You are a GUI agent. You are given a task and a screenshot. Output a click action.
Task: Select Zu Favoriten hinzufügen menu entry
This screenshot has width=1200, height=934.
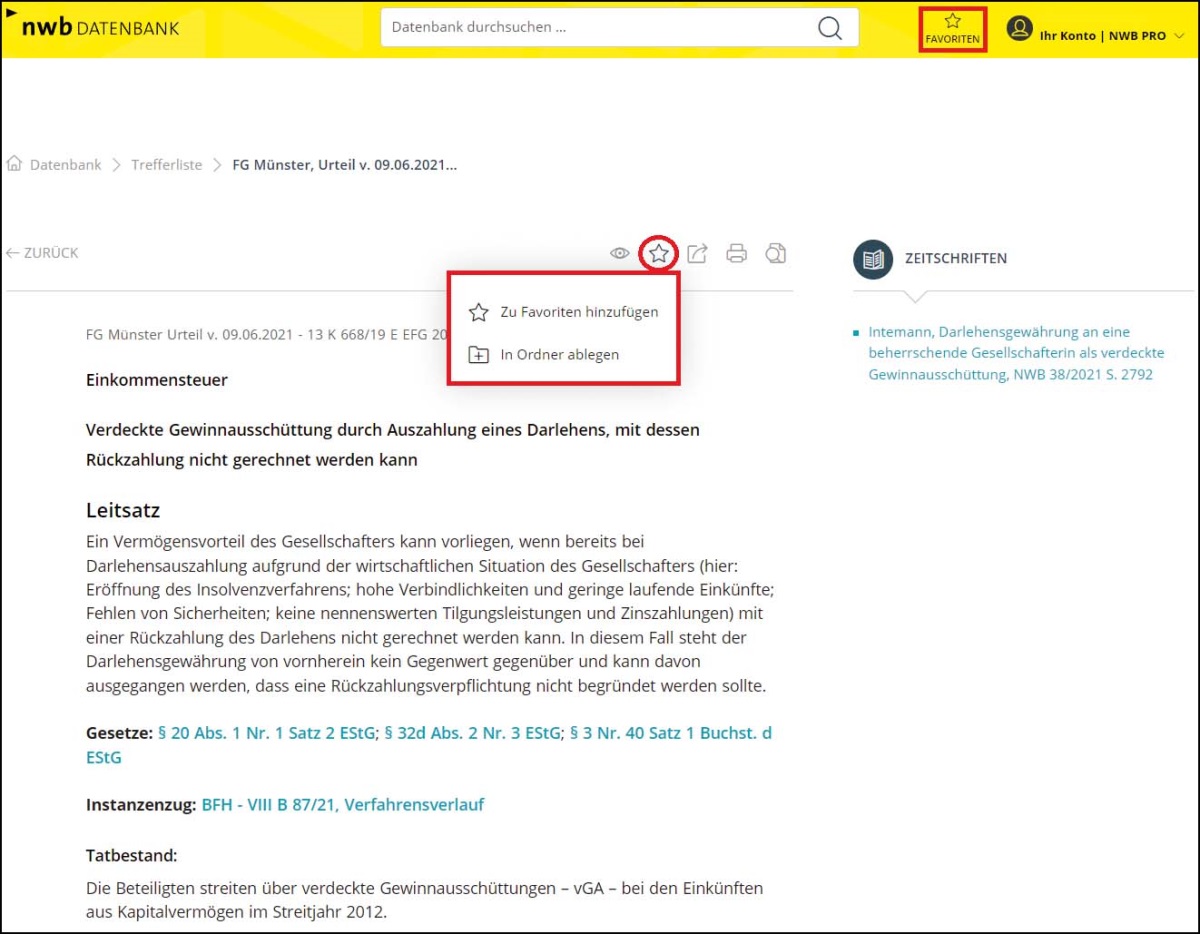578,312
